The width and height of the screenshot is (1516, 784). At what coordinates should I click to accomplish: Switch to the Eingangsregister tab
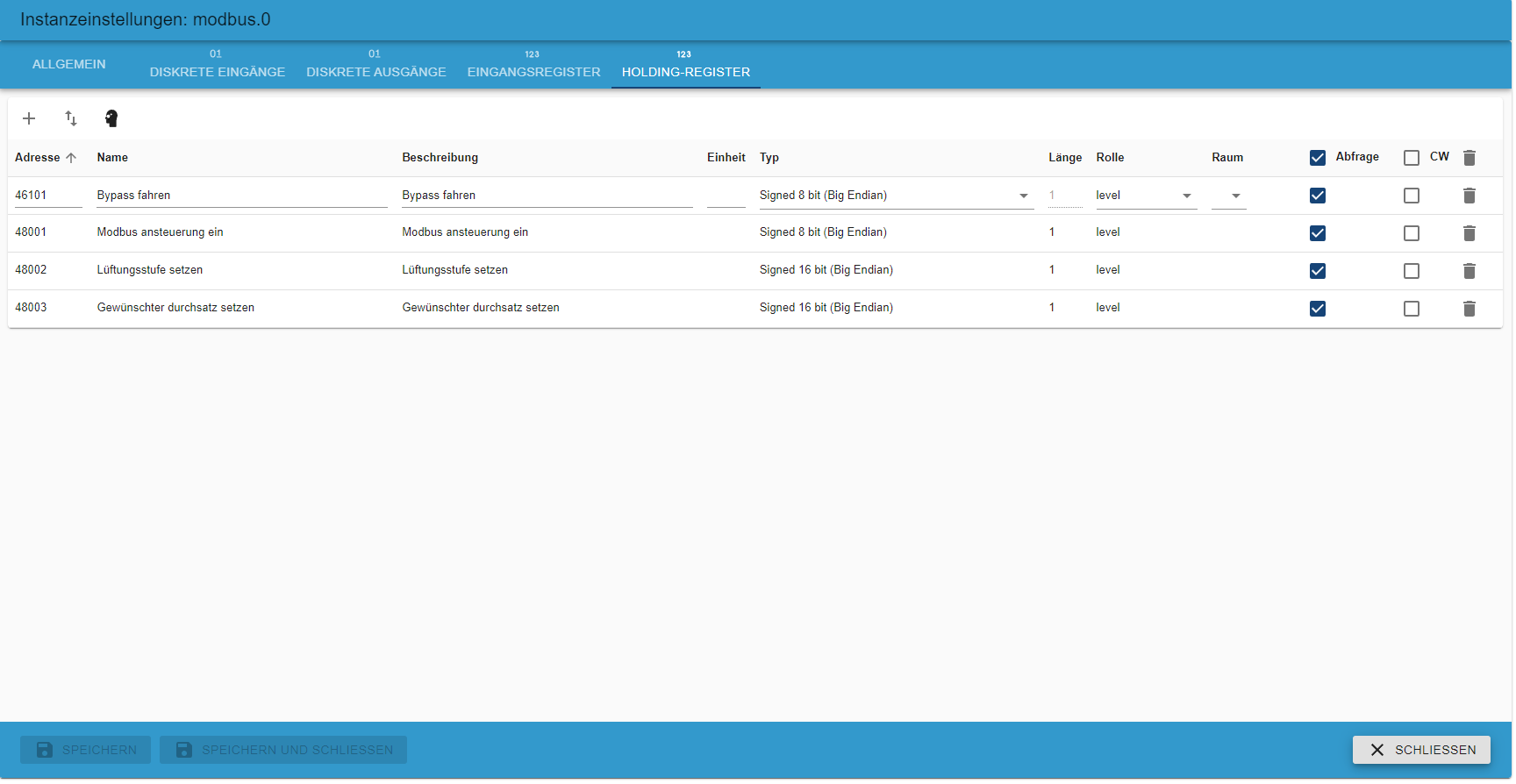tap(533, 65)
